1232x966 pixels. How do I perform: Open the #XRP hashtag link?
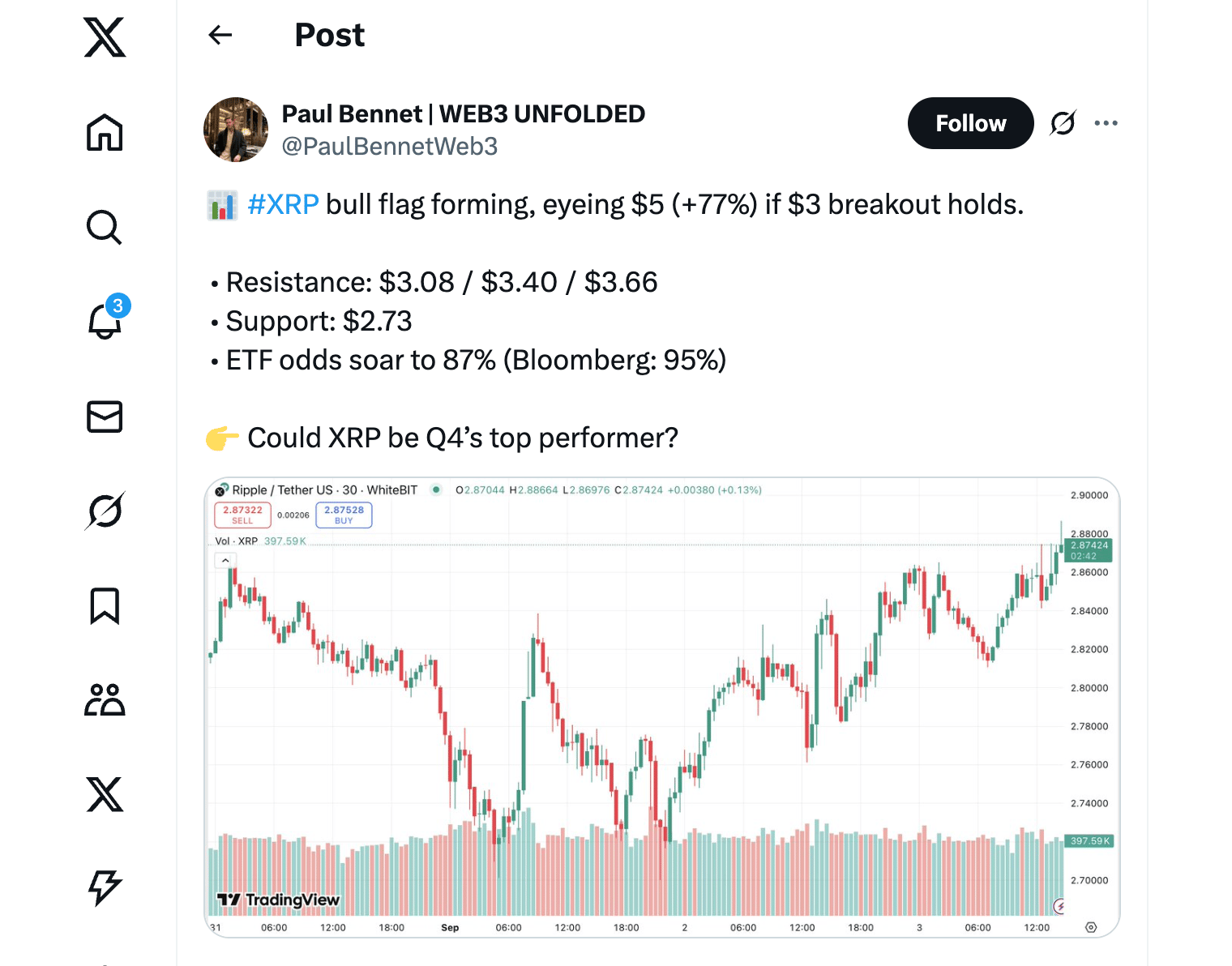(283, 204)
